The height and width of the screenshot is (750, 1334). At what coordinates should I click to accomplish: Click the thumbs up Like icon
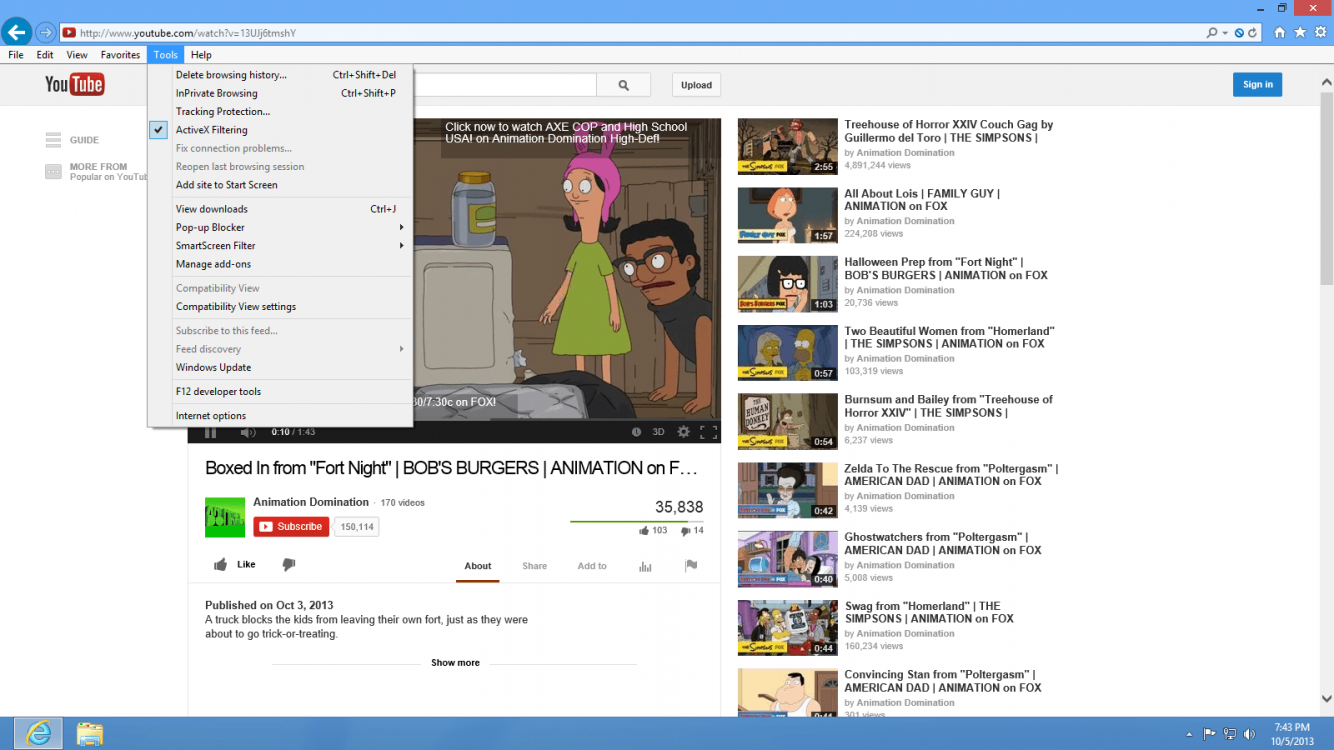[220, 565]
